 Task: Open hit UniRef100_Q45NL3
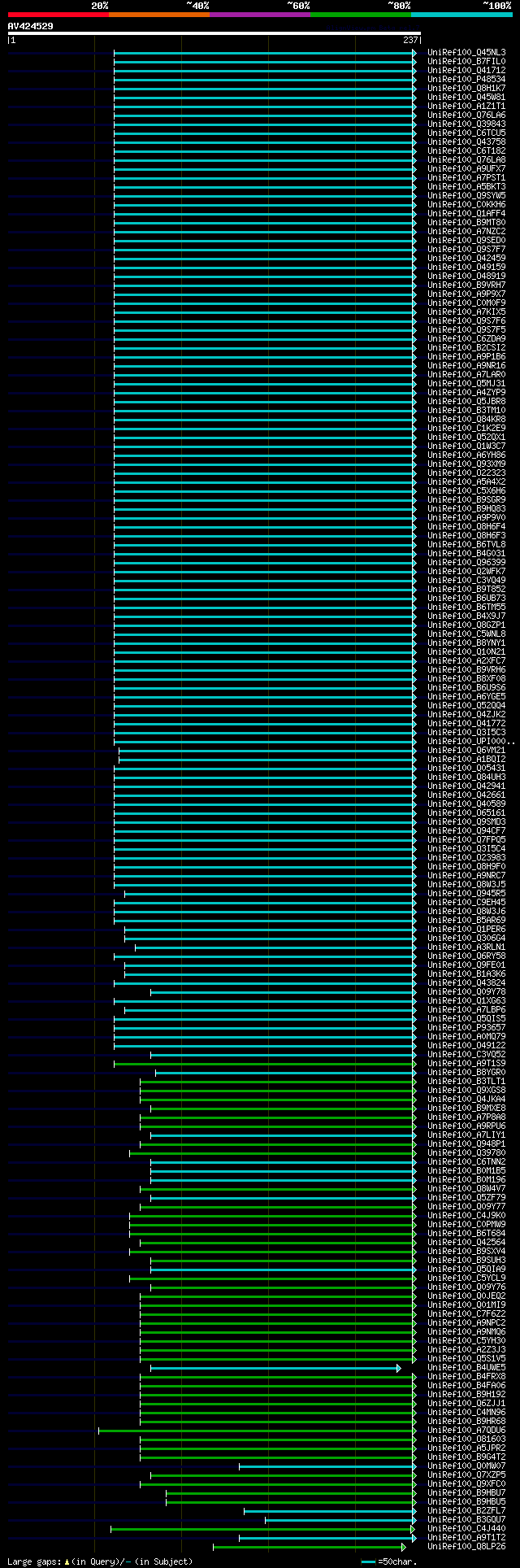click(x=466, y=53)
